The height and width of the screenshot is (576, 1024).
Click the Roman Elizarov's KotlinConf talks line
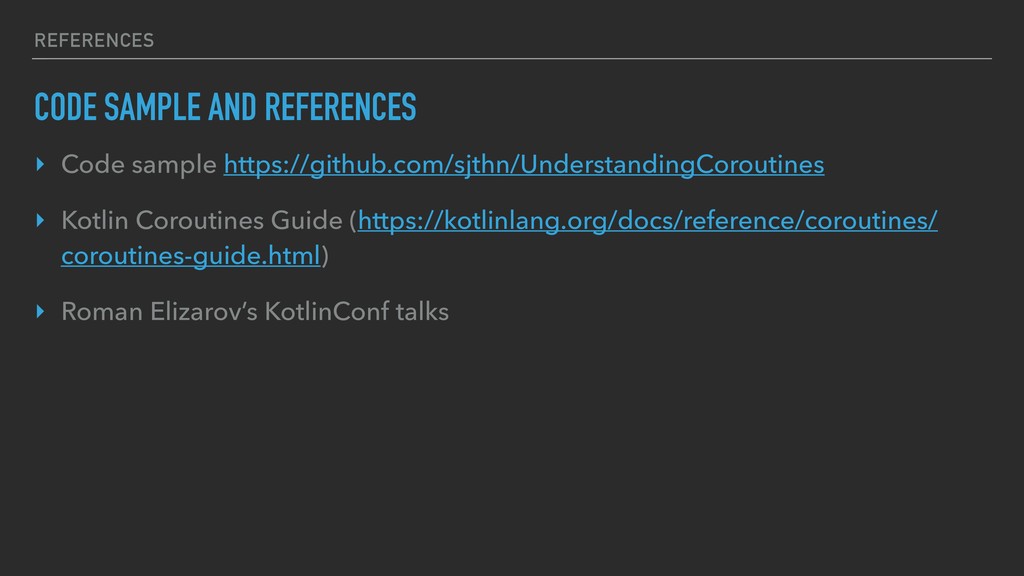click(x=254, y=312)
